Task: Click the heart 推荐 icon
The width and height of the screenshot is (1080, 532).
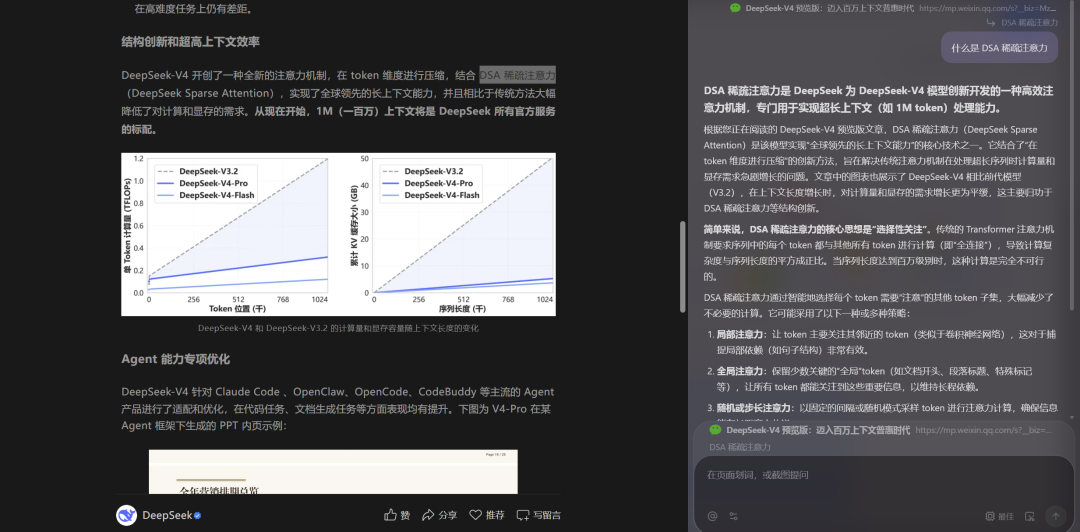Action: (x=475, y=515)
